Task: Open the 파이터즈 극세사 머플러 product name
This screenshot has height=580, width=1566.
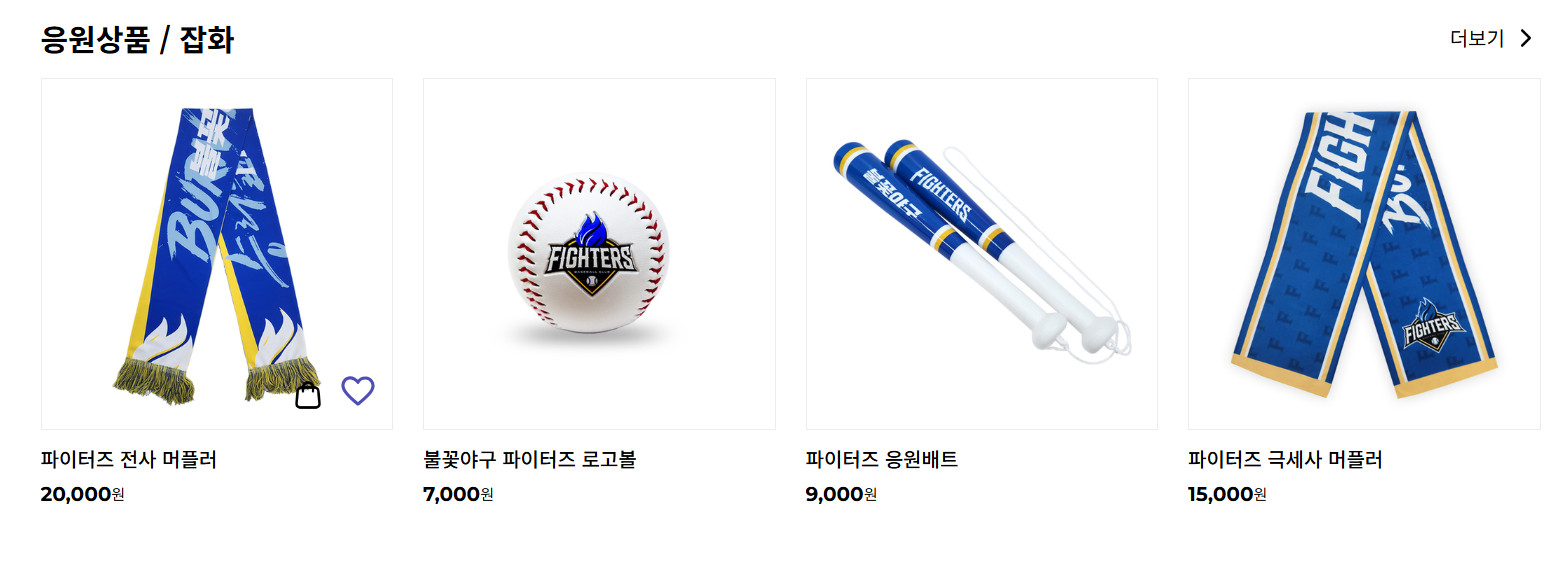Action: 1285,460
